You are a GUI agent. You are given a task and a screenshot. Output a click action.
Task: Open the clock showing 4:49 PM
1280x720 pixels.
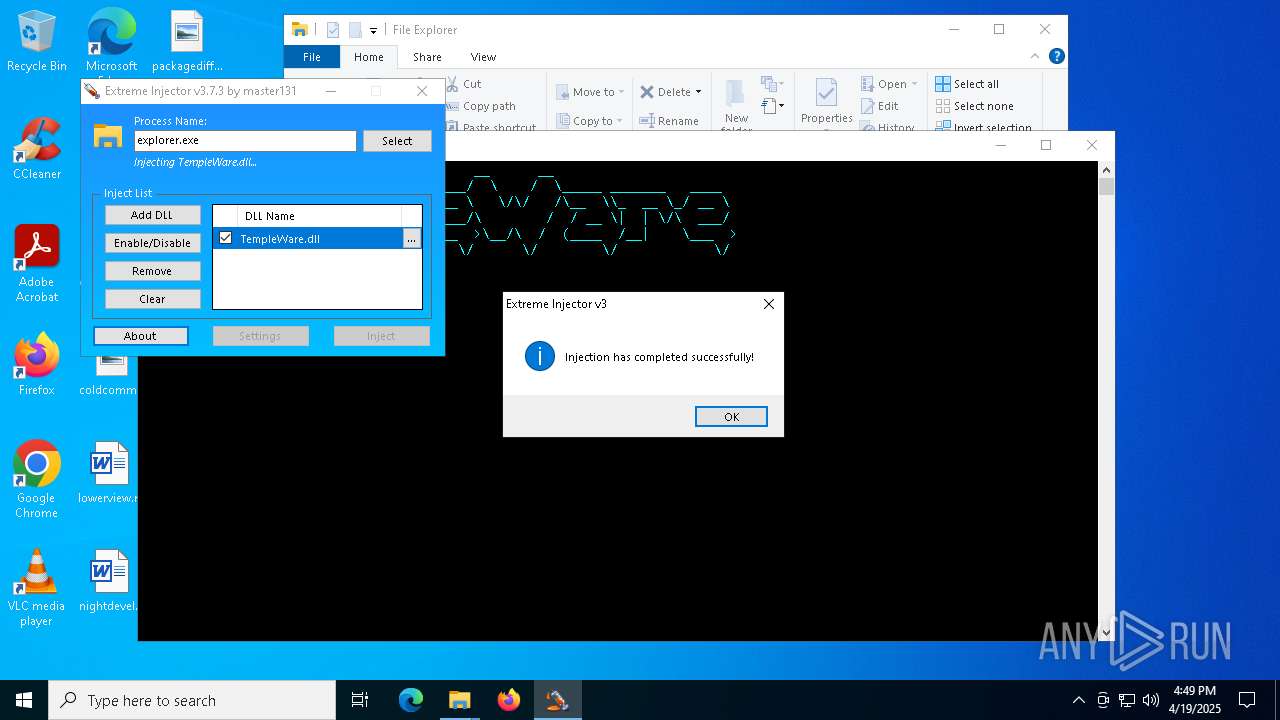1195,700
